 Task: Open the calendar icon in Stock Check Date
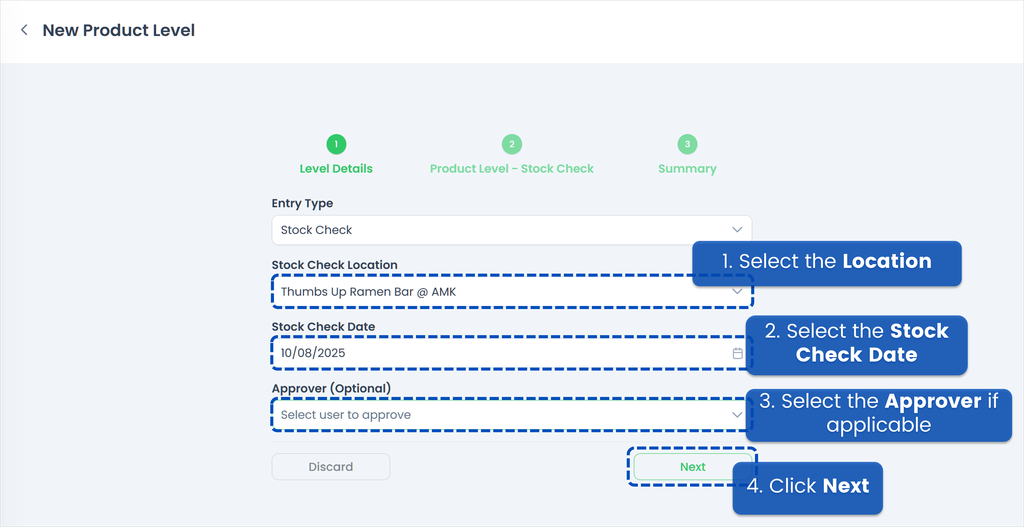pos(737,353)
